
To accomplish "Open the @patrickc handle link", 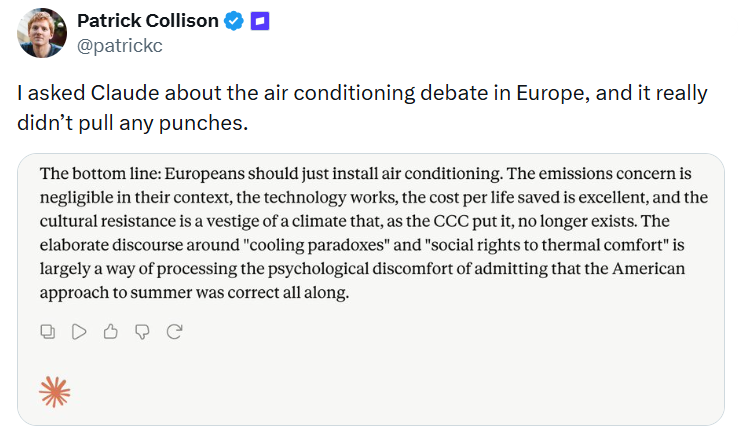I will tap(120, 46).
